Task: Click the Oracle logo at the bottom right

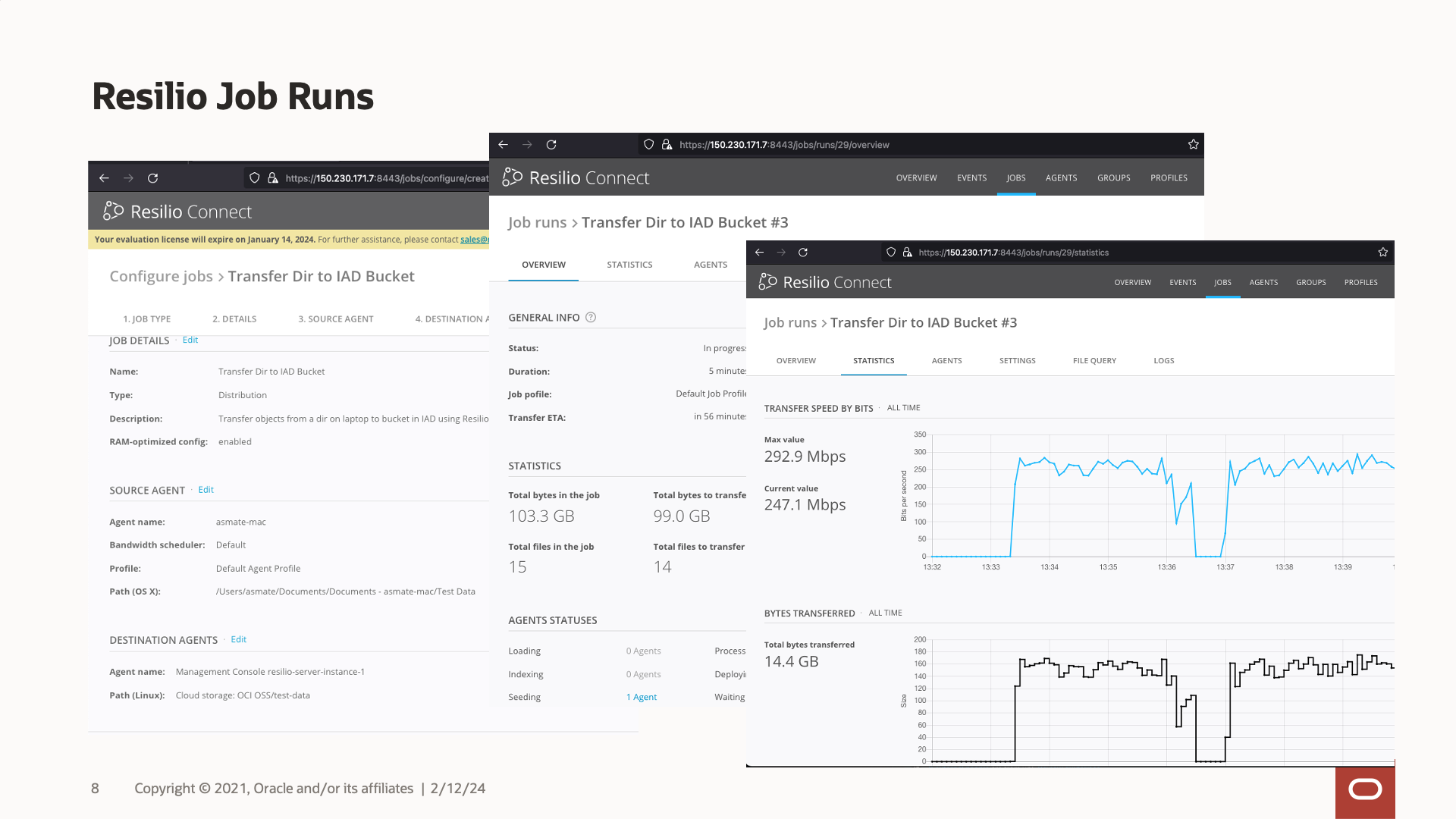Action: tap(1365, 790)
